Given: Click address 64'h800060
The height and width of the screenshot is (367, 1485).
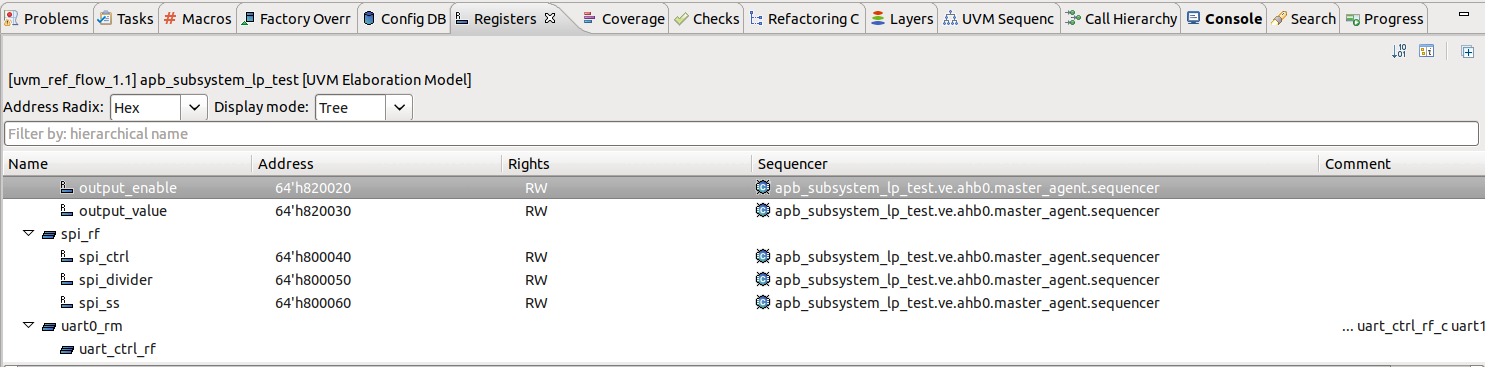Looking at the screenshot, I should tap(313, 303).
